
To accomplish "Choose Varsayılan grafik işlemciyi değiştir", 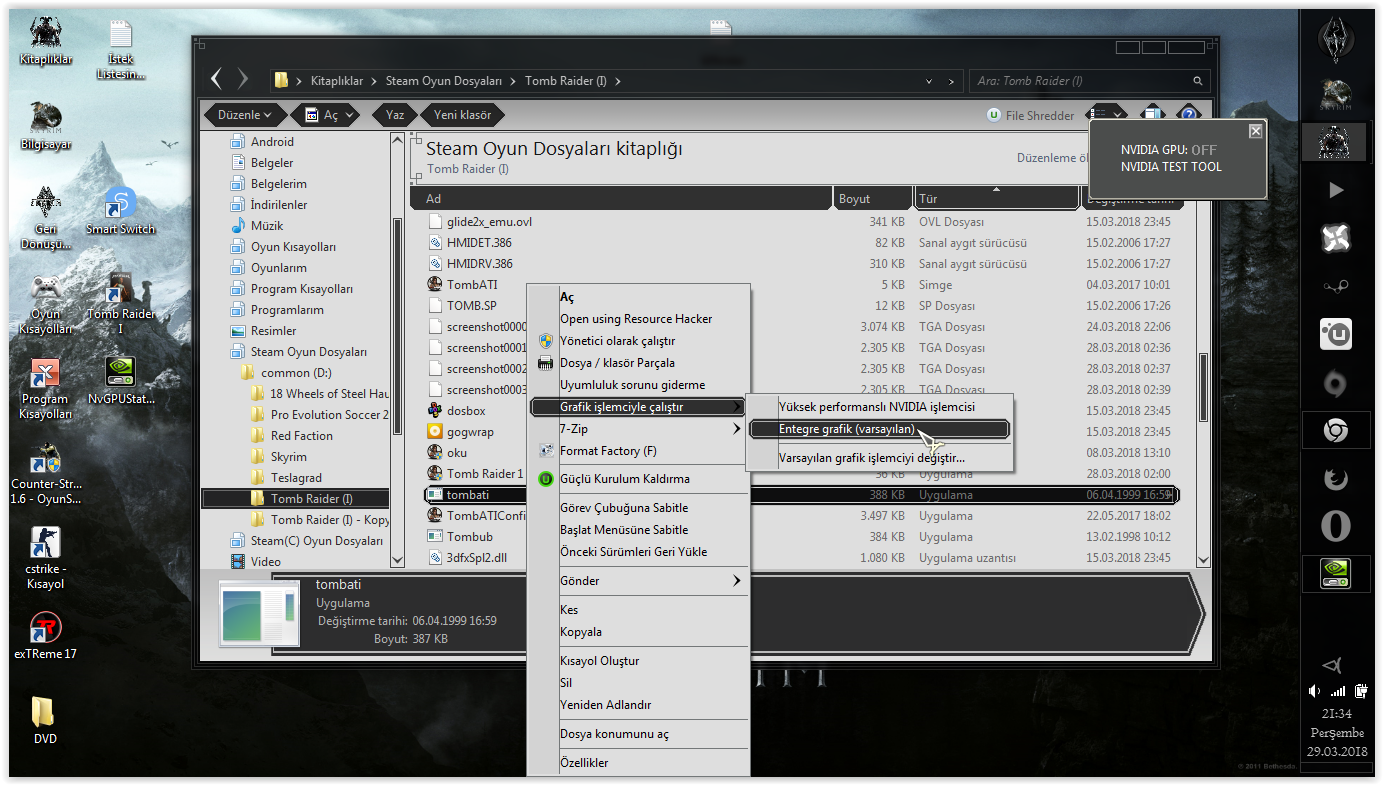I will [872, 458].
